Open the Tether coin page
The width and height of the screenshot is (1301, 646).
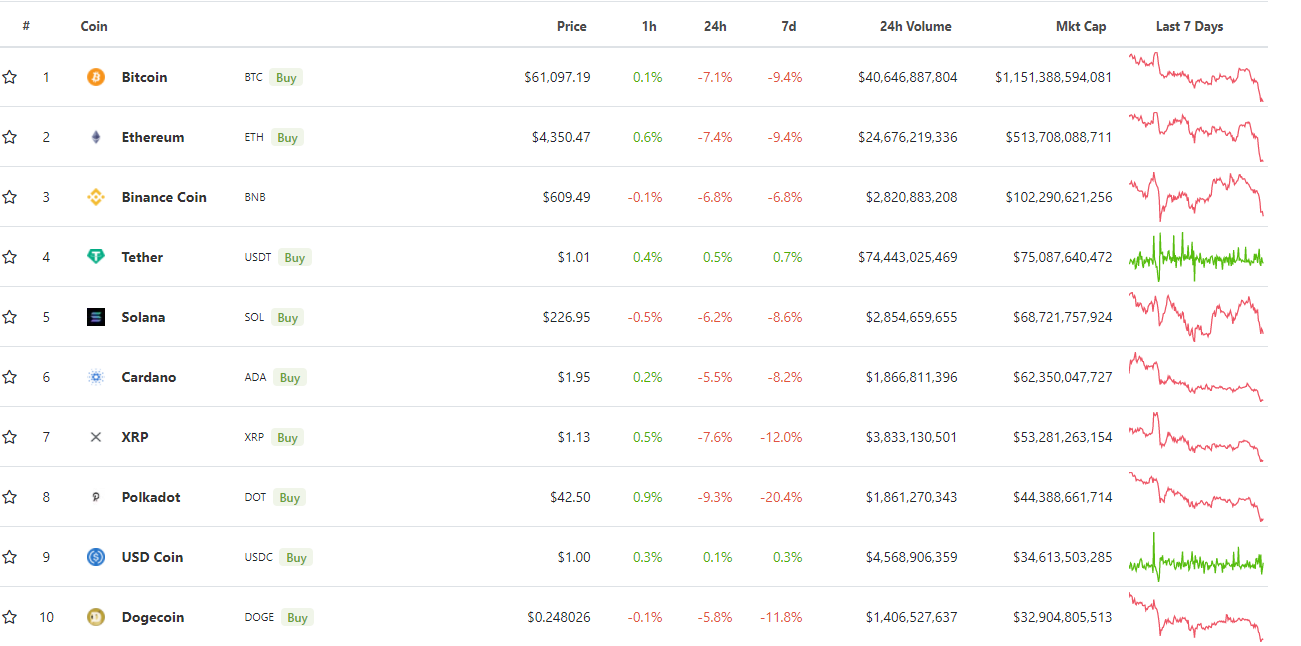click(x=142, y=257)
